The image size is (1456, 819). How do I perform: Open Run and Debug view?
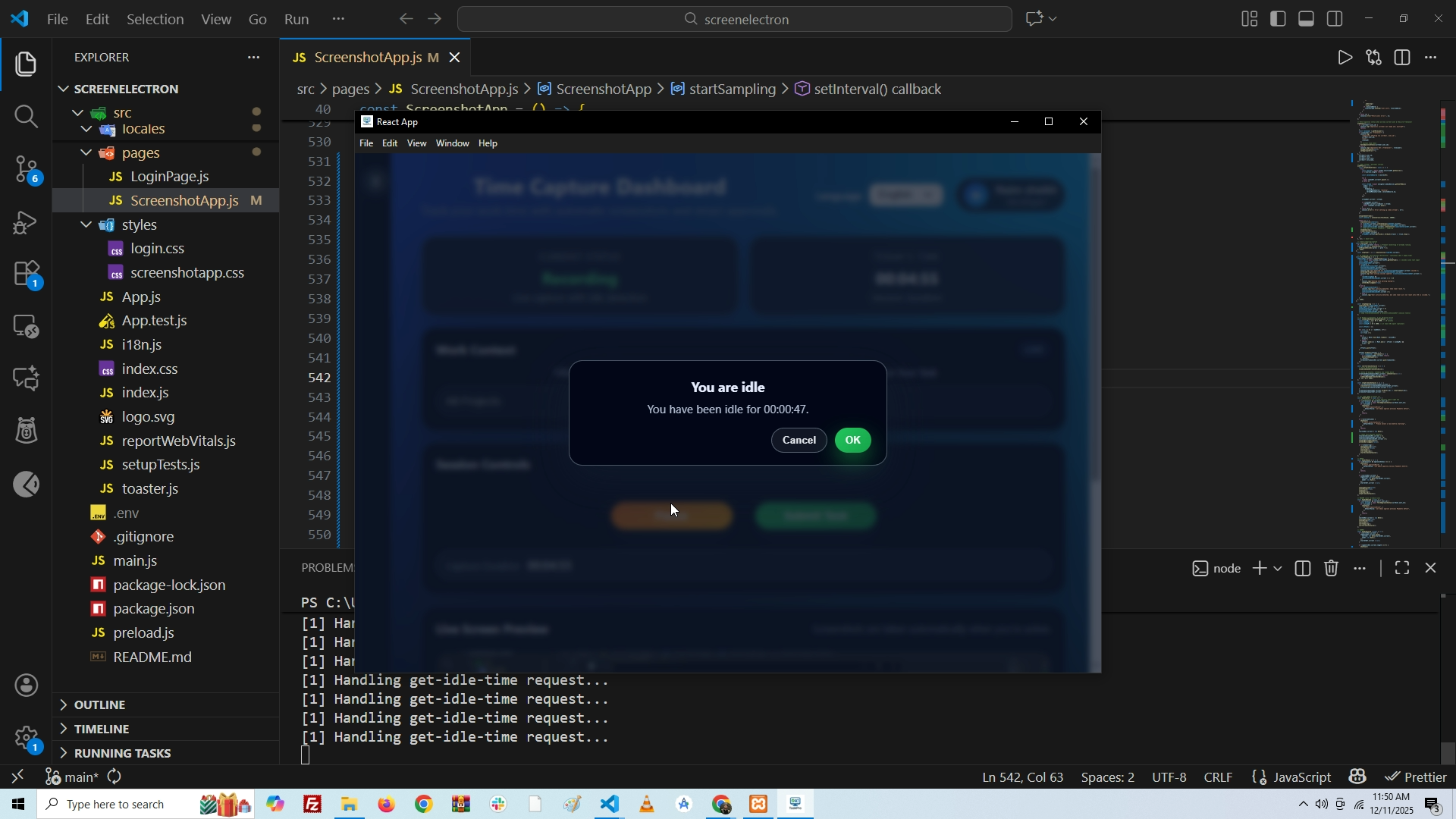26,223
